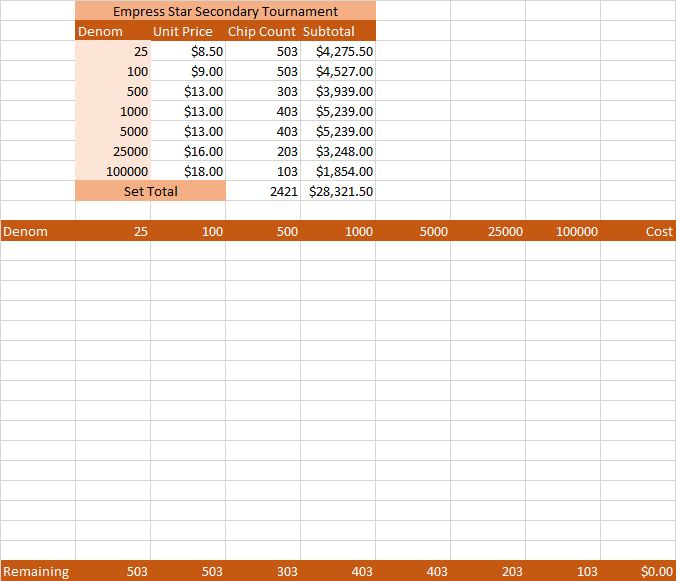Click the $9.00 unit price cell
Screen dimensions: 676x581
[188, 71]
